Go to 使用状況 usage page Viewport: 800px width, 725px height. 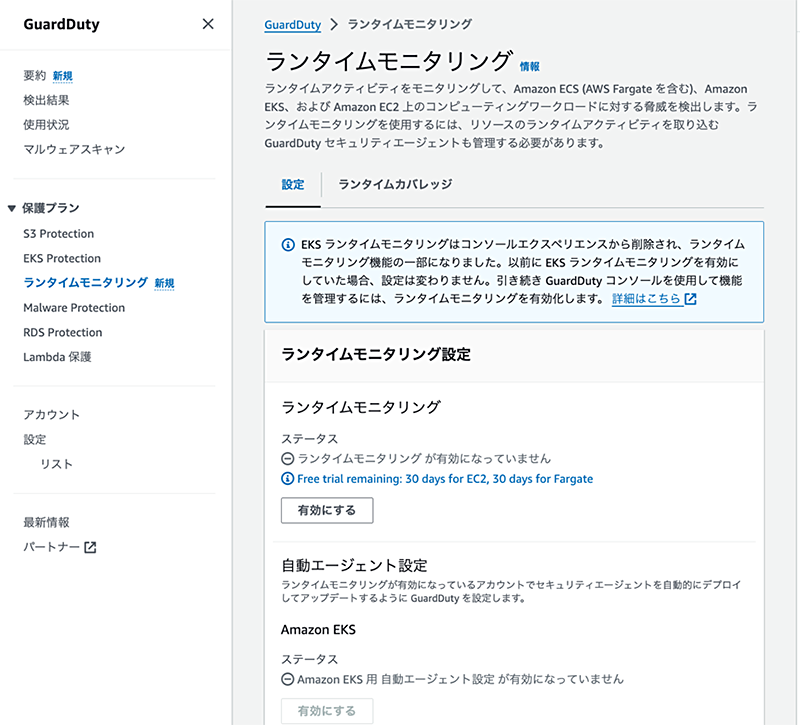[x=46, y=124]
